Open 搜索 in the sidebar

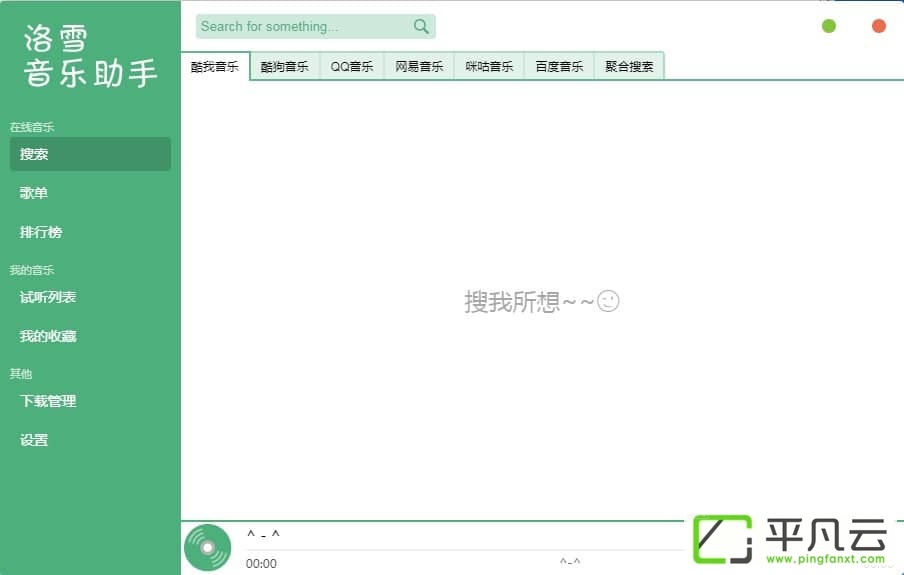coord(90,154)
